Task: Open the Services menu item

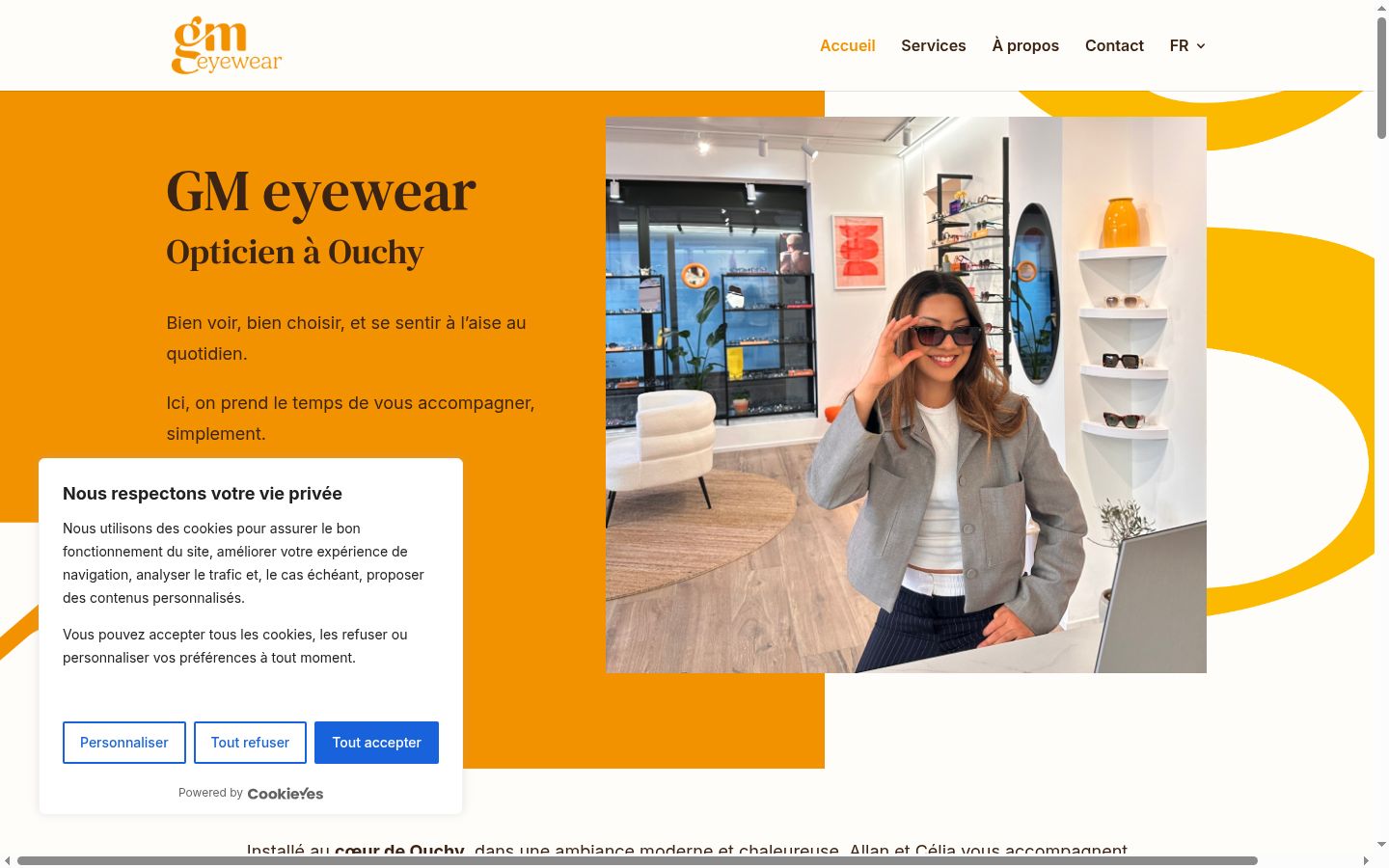Action: point(934,45)
